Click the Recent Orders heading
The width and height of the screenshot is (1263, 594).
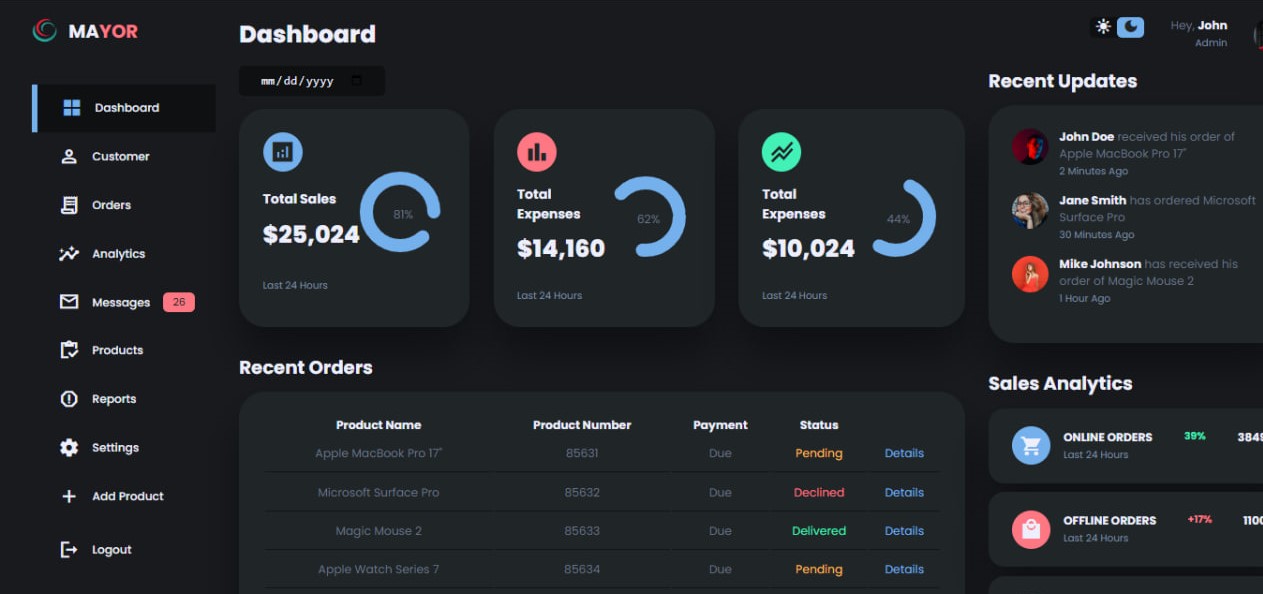tap(305, 367)
